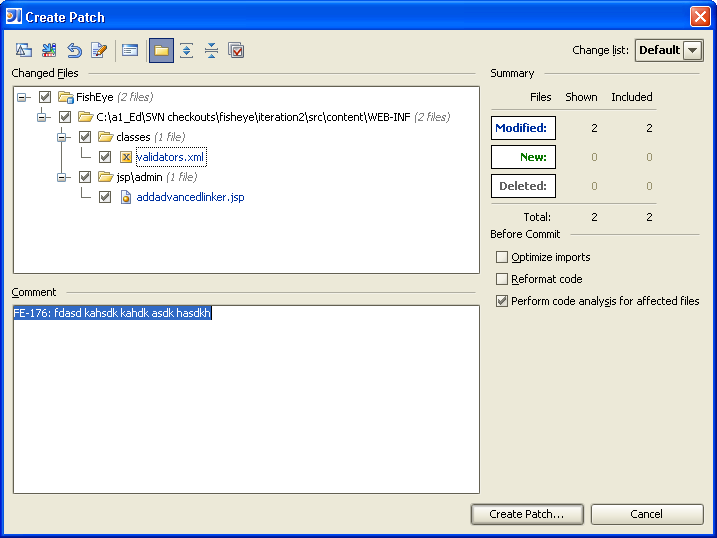Uncheck the jsp\admin folder checkbox

point(85,177)
